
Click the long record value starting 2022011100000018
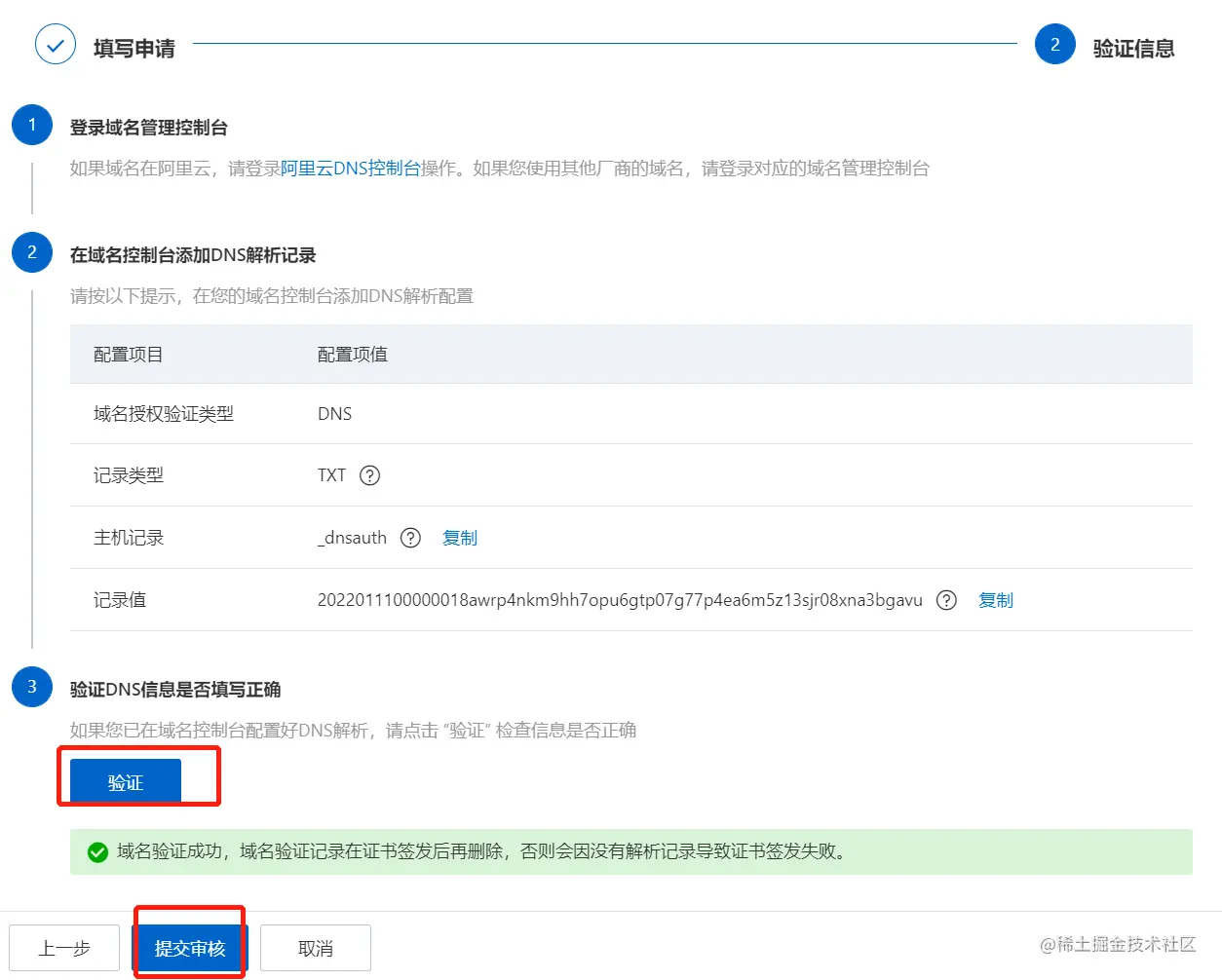(x=620, y=600)
